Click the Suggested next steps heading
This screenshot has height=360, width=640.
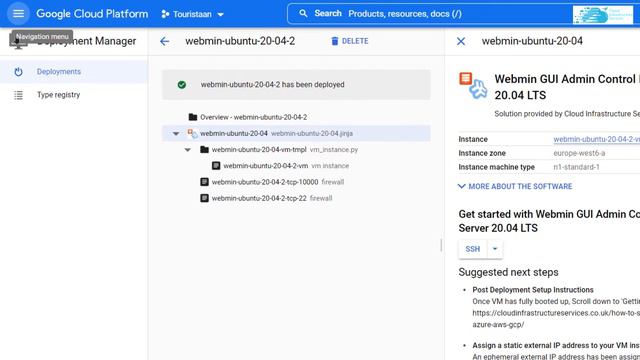click(509, 272)
